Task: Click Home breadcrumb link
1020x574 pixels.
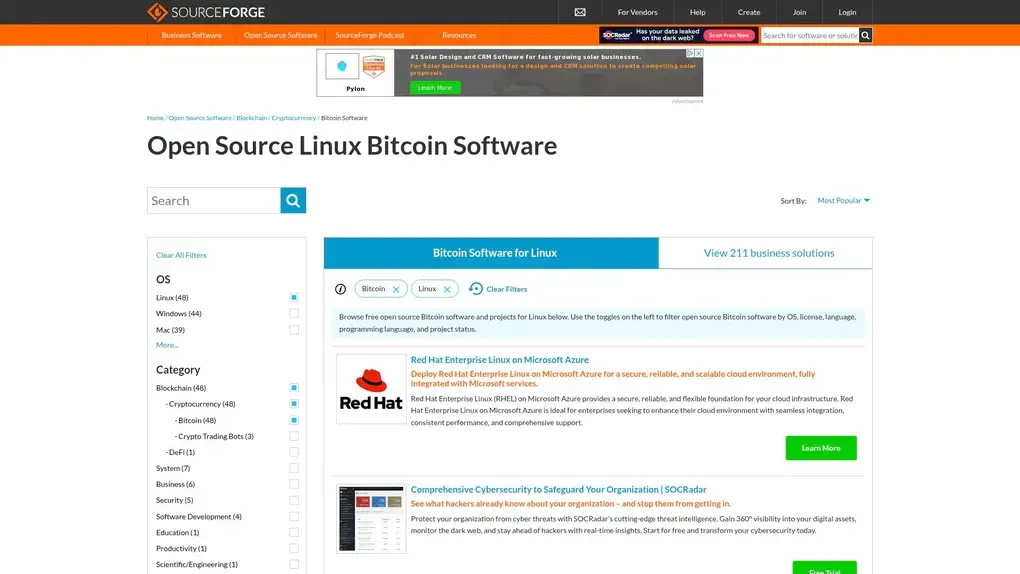Action: 155,118
